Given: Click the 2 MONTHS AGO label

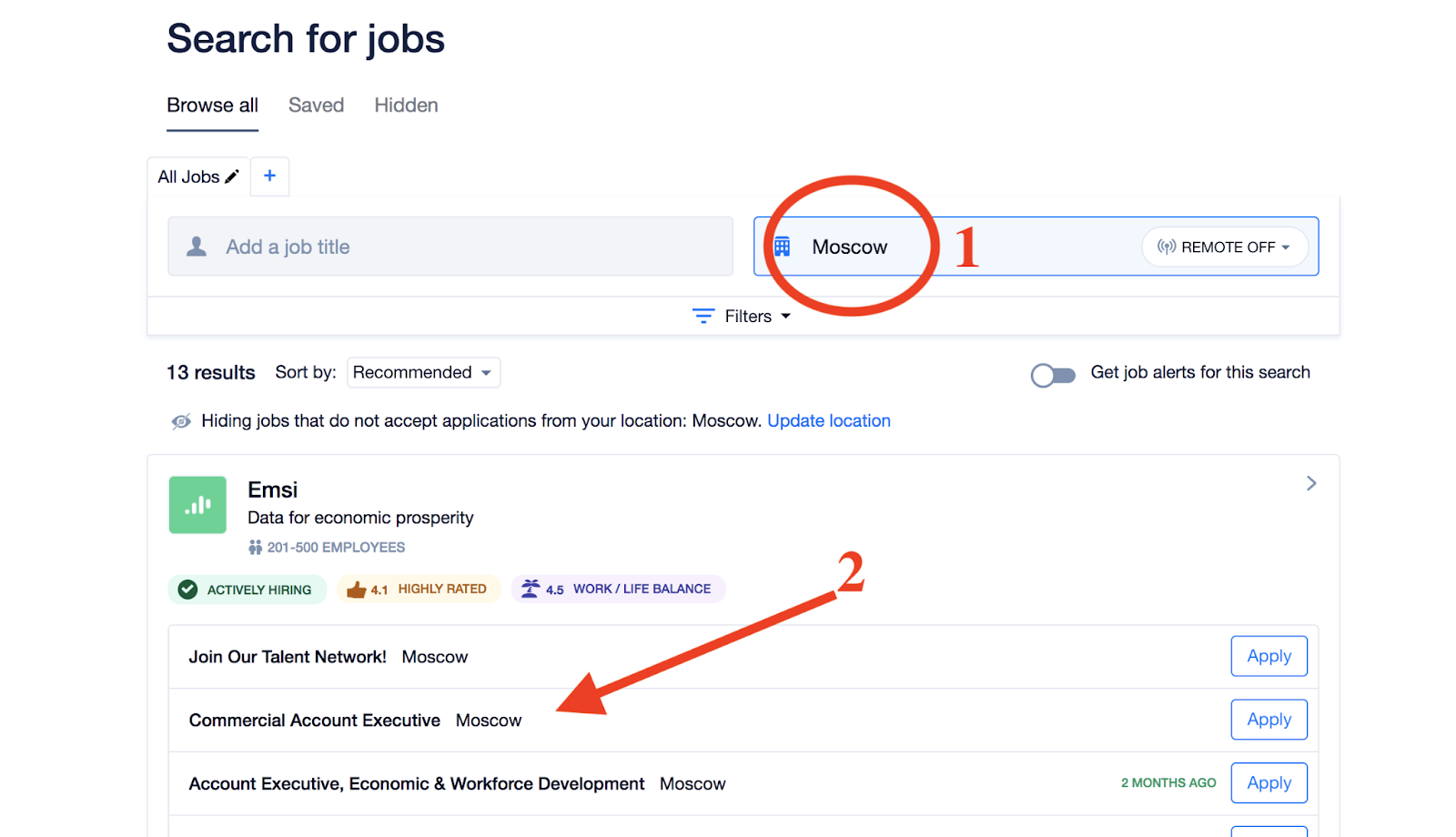Looking at the screenshot, I should point(1168,782).
